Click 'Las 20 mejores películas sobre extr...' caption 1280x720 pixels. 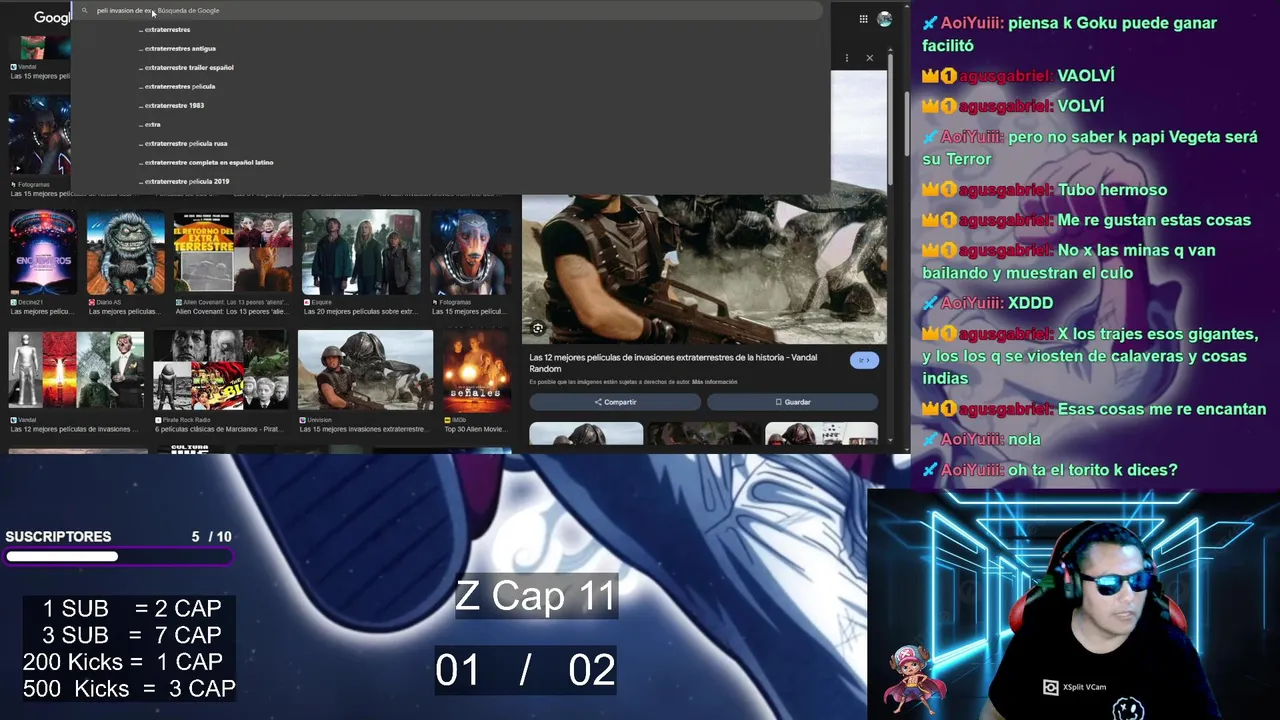(360, 311)
